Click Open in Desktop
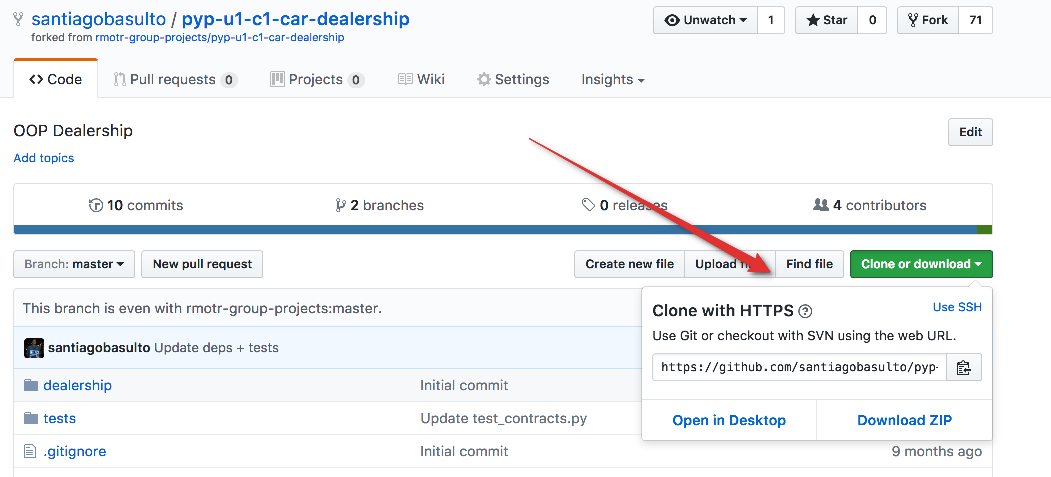1051x477 pixels. point(729,420)
